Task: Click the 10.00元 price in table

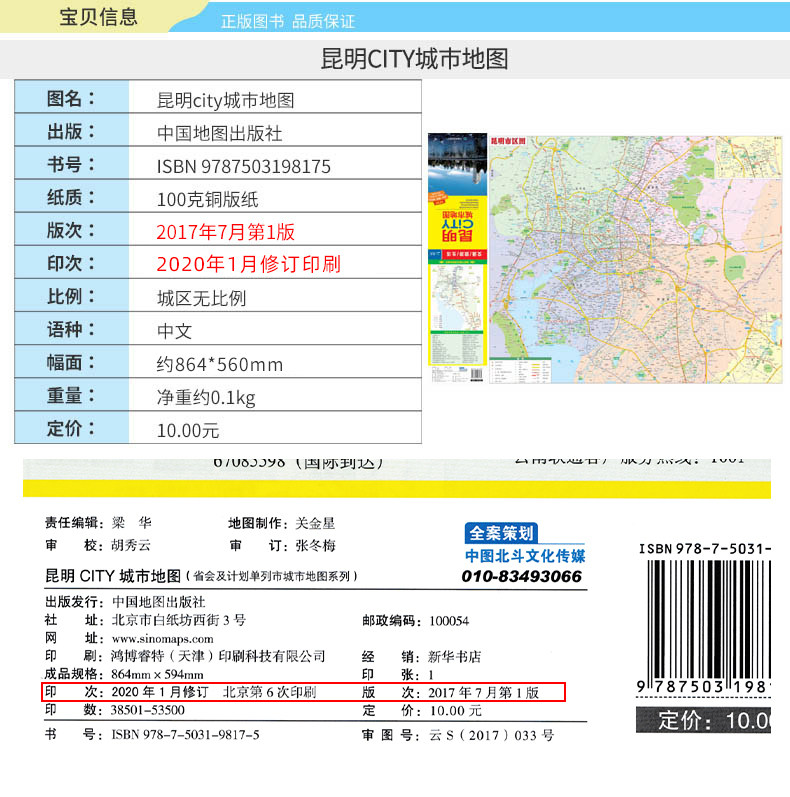Action: tap(188, 431)
